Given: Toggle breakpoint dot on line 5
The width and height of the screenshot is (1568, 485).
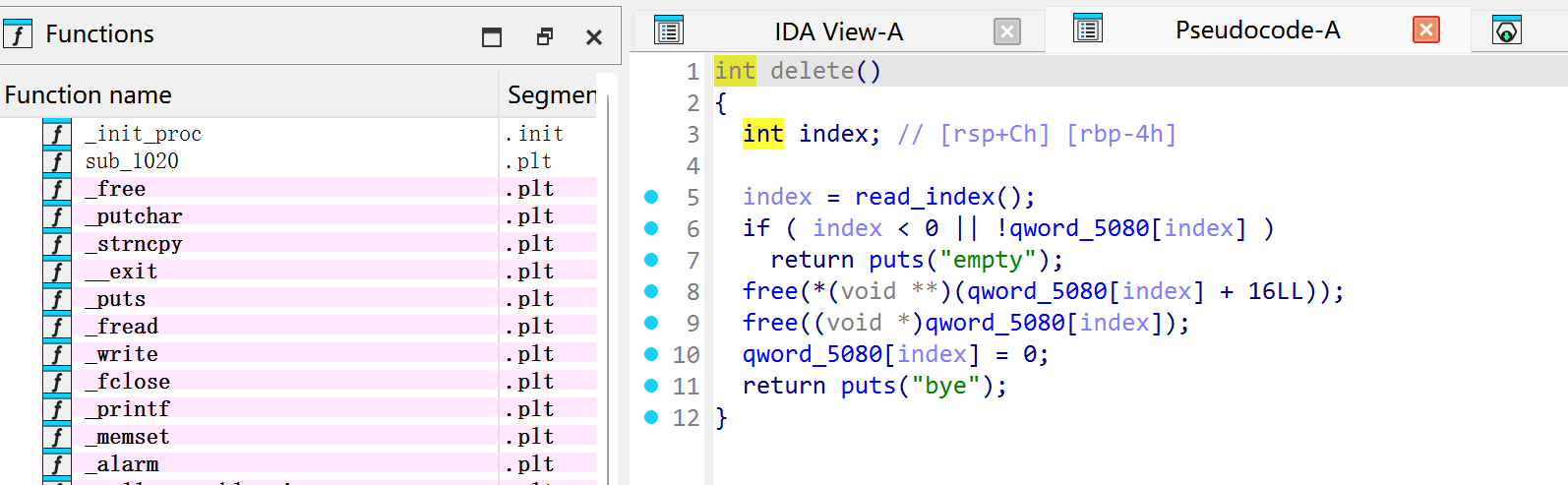Looking at the screenshot, I should pos(651,197).
